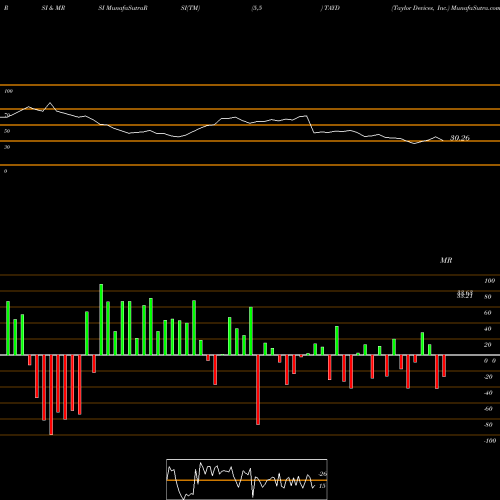This screenshot has width=500, height=500.
Task: Click the -100 label on the MR axis
Action: point(490,441)
